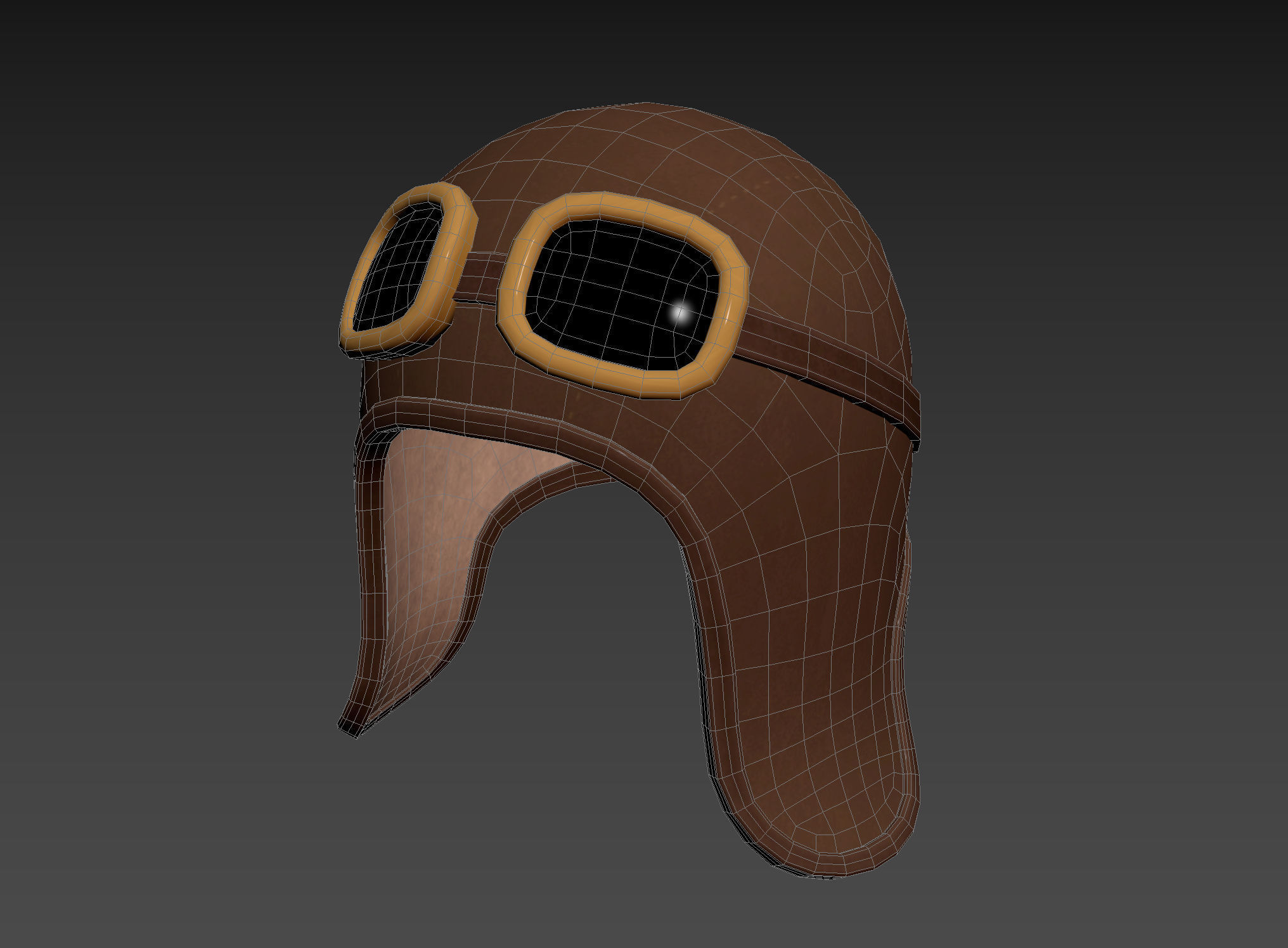The image size is (1288, 948).
Task: Click the bridge strap between the two goggles
Action: tap(480, 279)
